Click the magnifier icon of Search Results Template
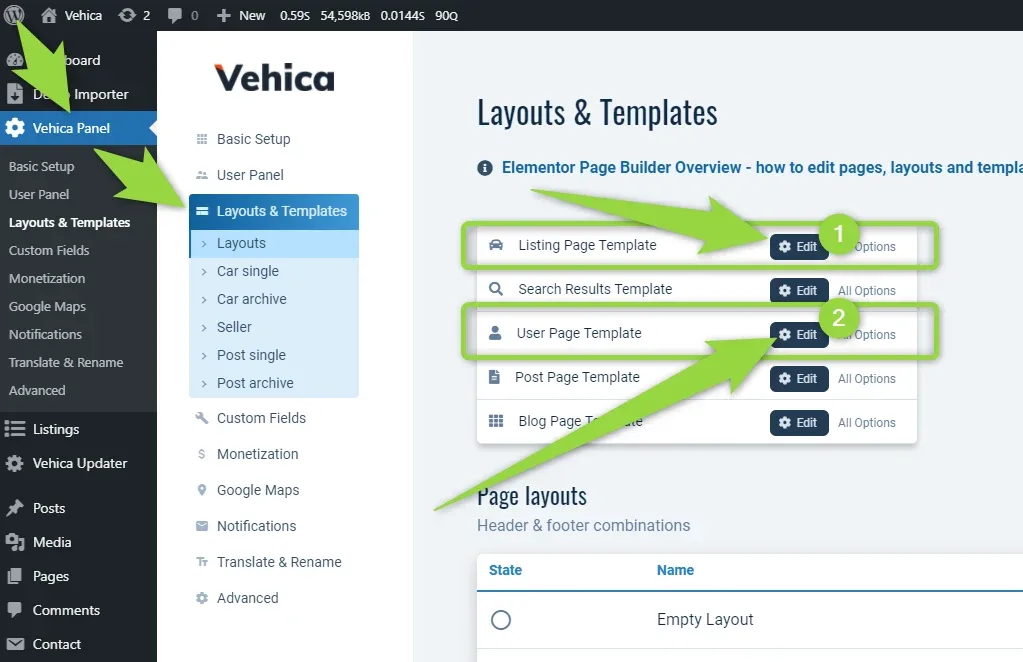1023x662 pixels. 496,289
